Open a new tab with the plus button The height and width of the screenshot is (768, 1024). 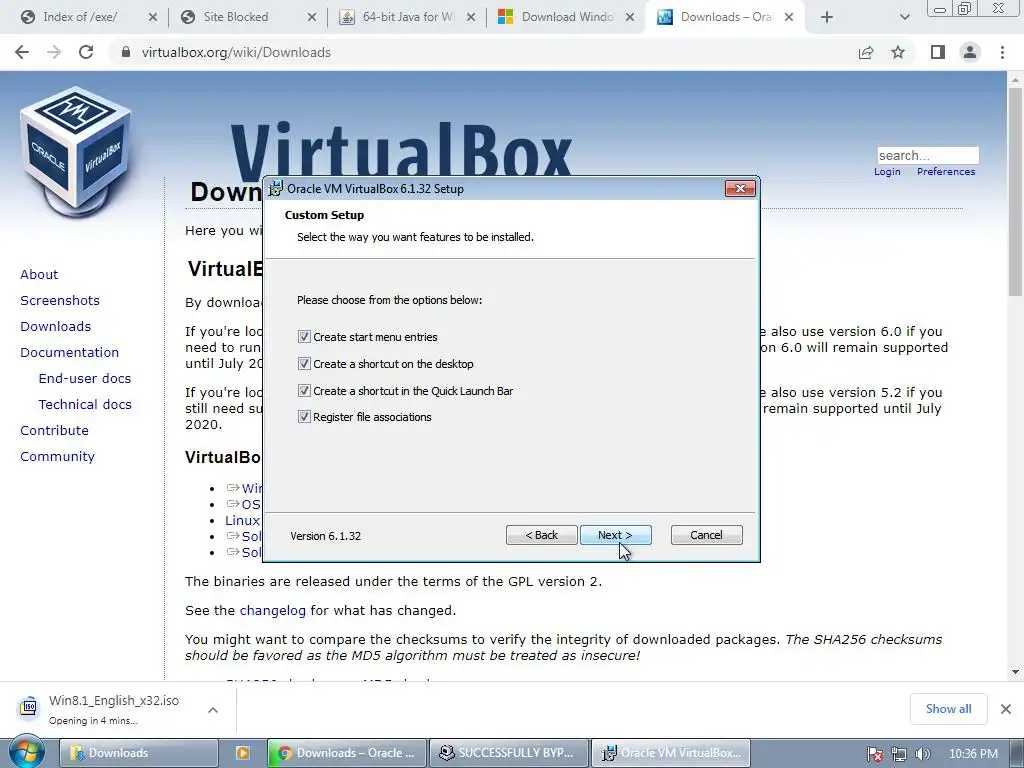click(x=827, y=17)
